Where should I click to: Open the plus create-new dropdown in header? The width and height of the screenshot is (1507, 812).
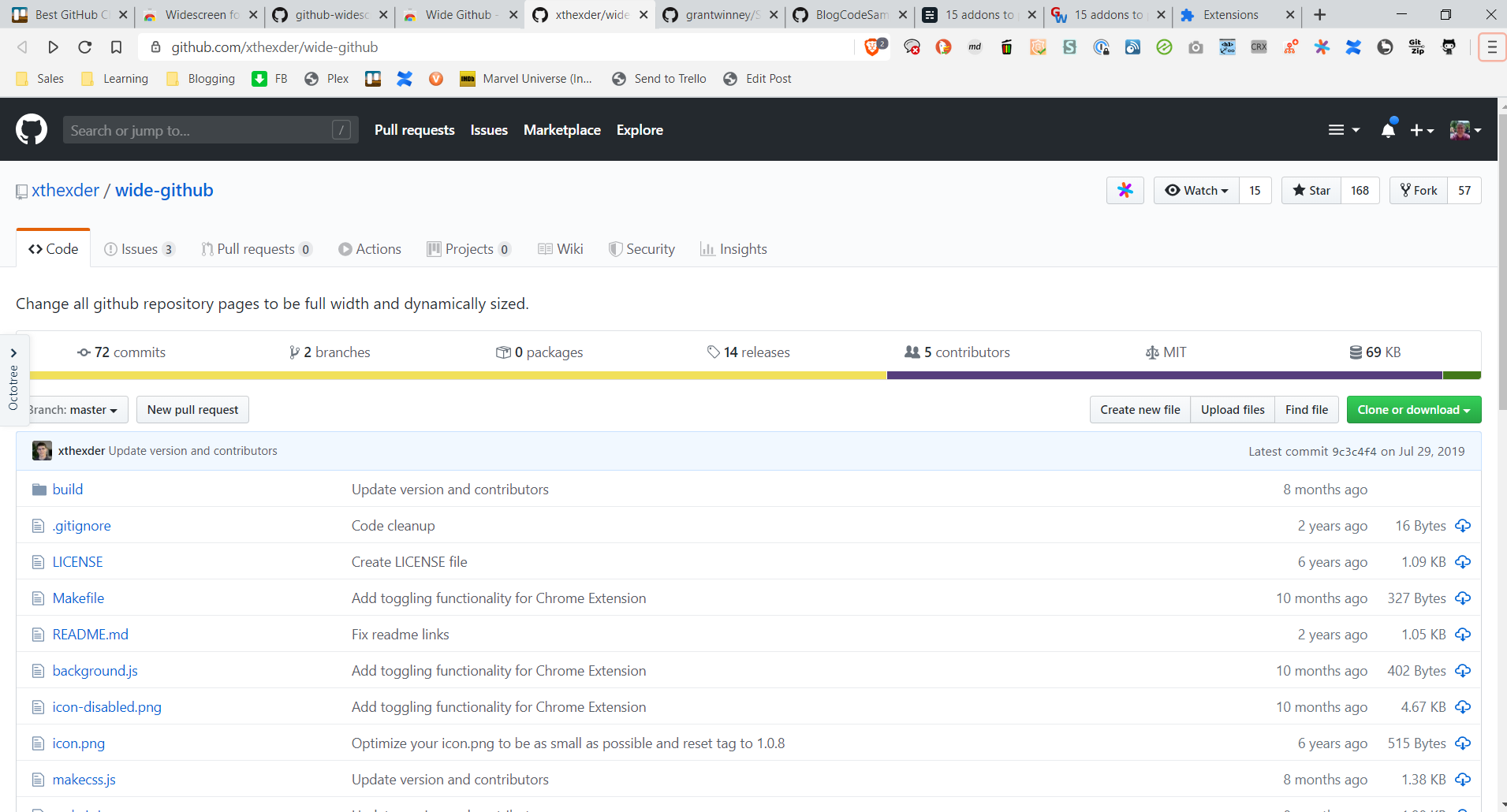pyautogui.click(x=1421, y=130)
